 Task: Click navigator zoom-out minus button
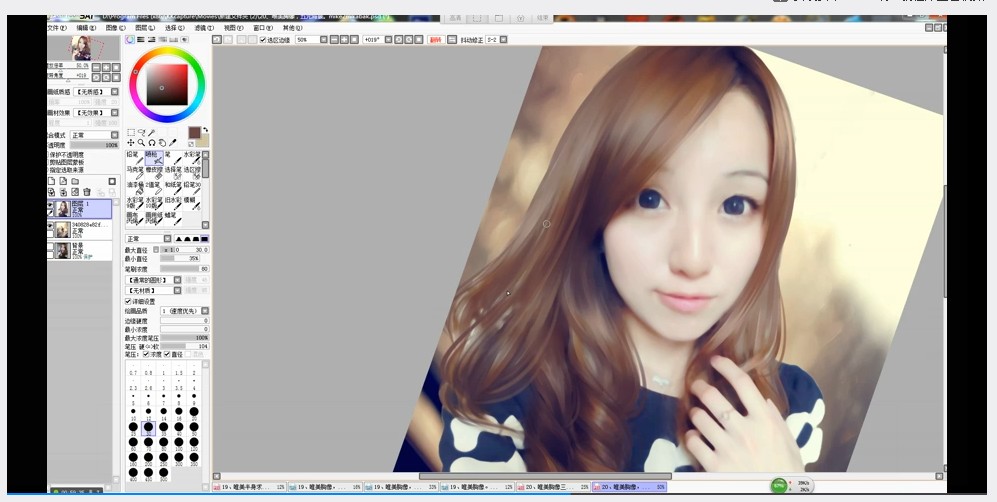[97, 67]
